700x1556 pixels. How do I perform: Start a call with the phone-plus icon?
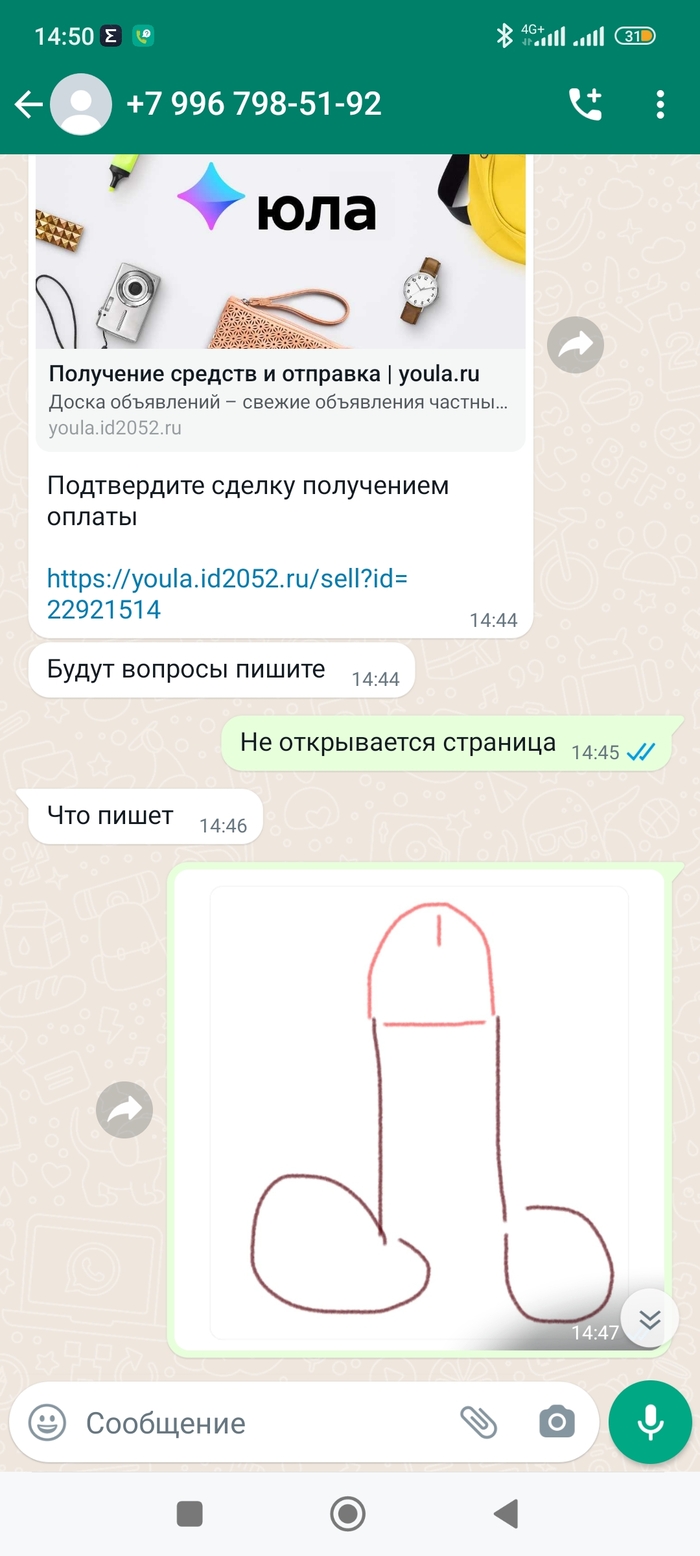[585, 104]
